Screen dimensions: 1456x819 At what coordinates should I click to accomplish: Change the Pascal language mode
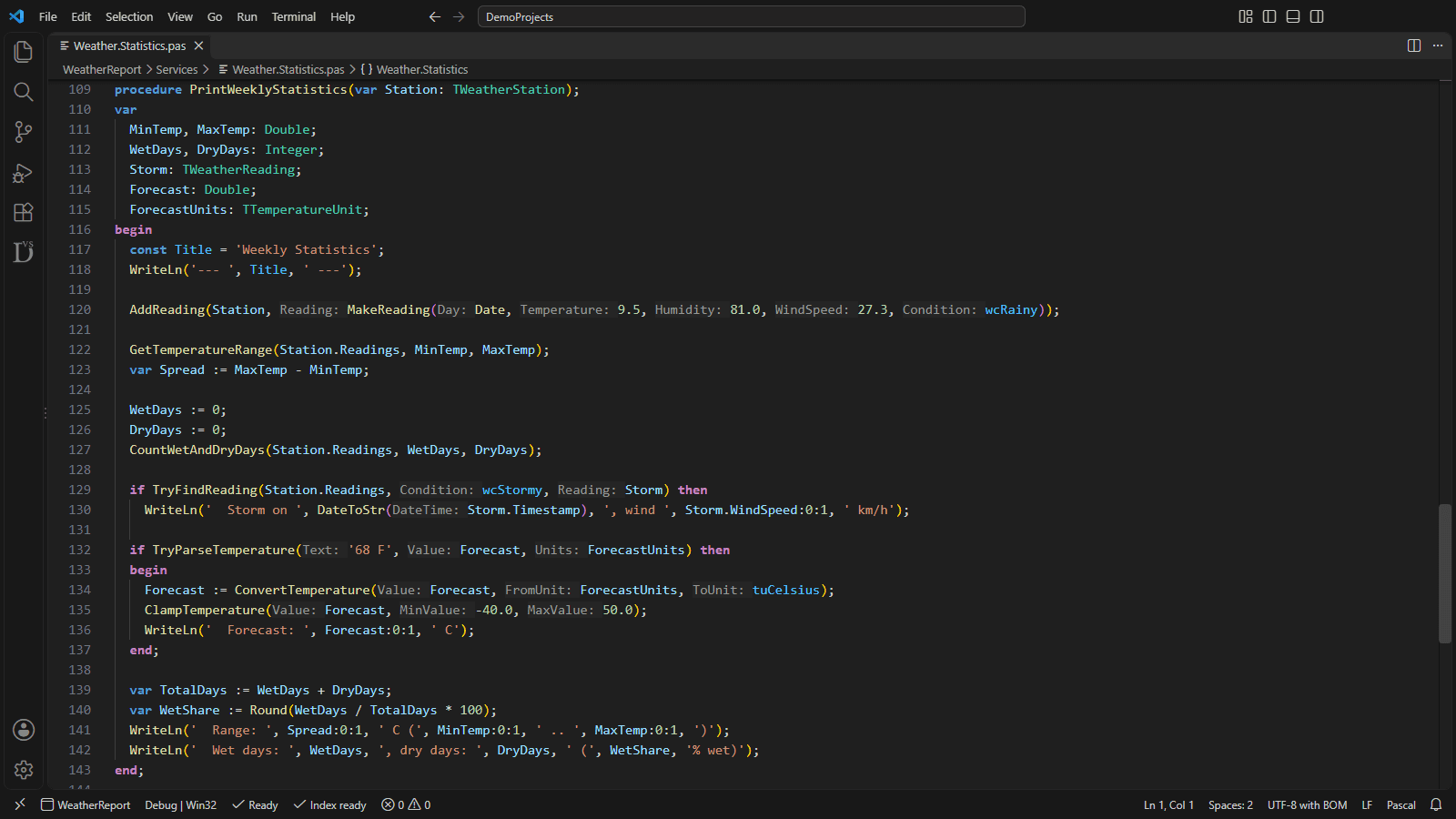(1400, 804)
